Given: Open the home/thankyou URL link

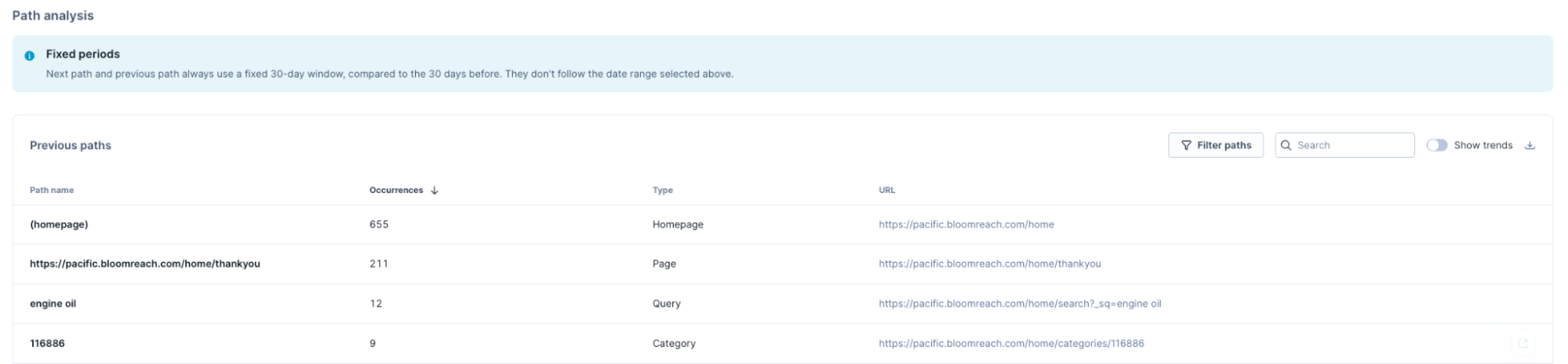Looking at the screenshot, I should tap(989, 264).
